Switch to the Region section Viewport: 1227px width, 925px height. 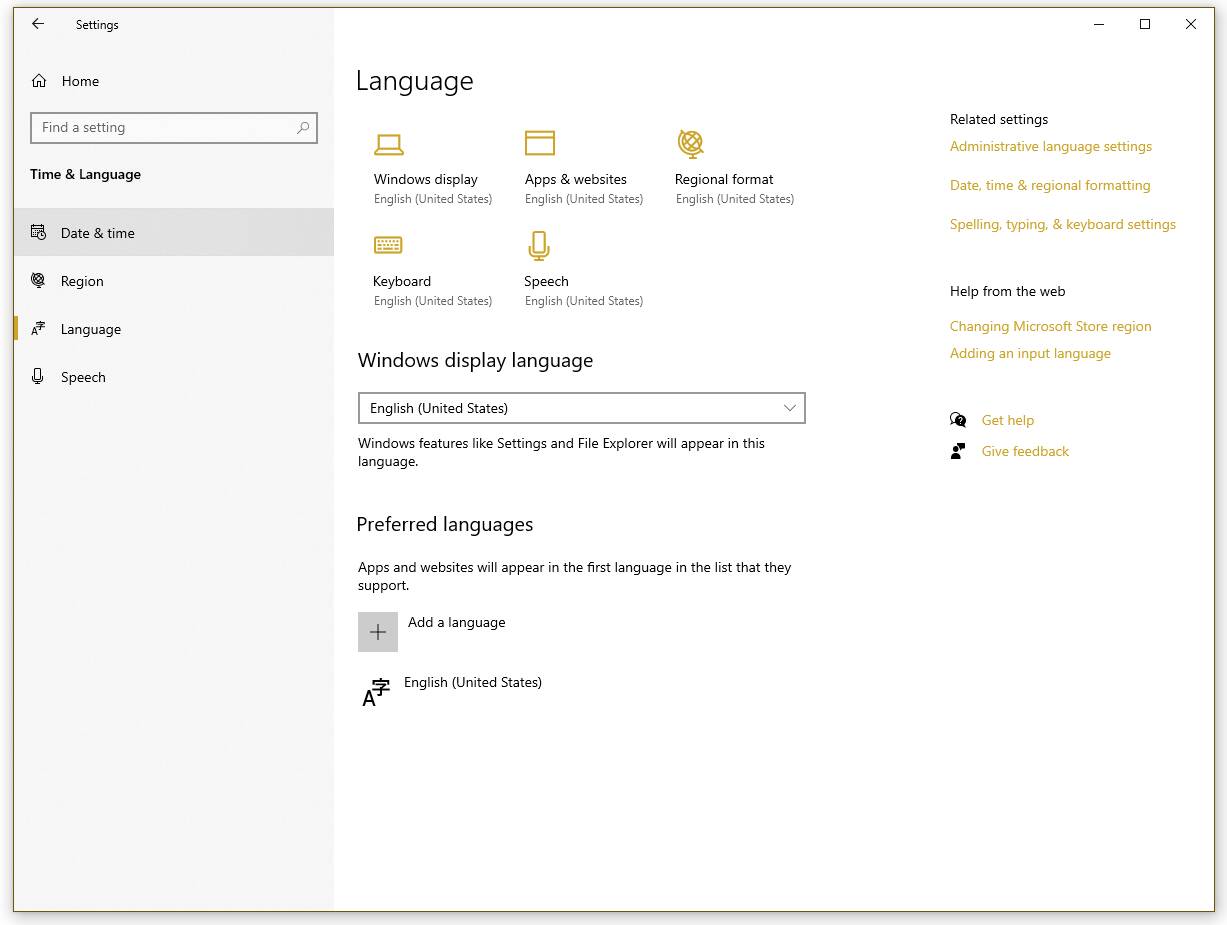coord(82,281)
